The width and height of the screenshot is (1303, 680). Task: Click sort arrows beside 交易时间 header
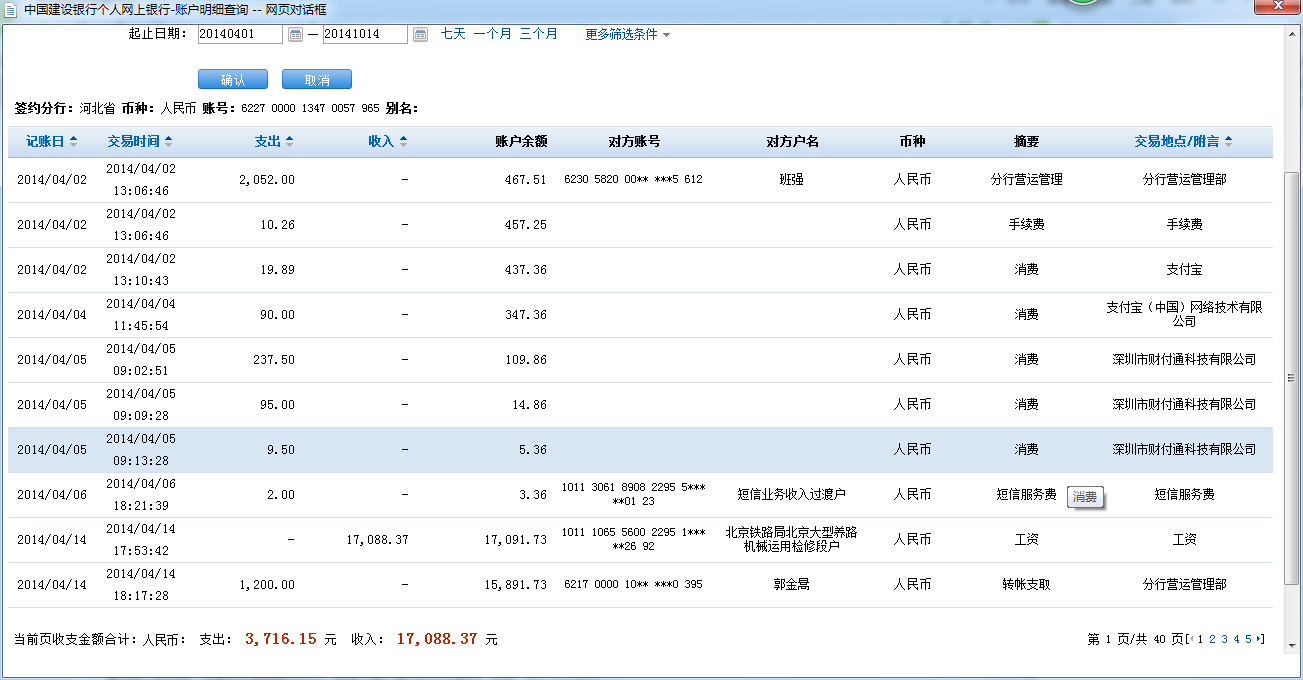pos(169,142)
